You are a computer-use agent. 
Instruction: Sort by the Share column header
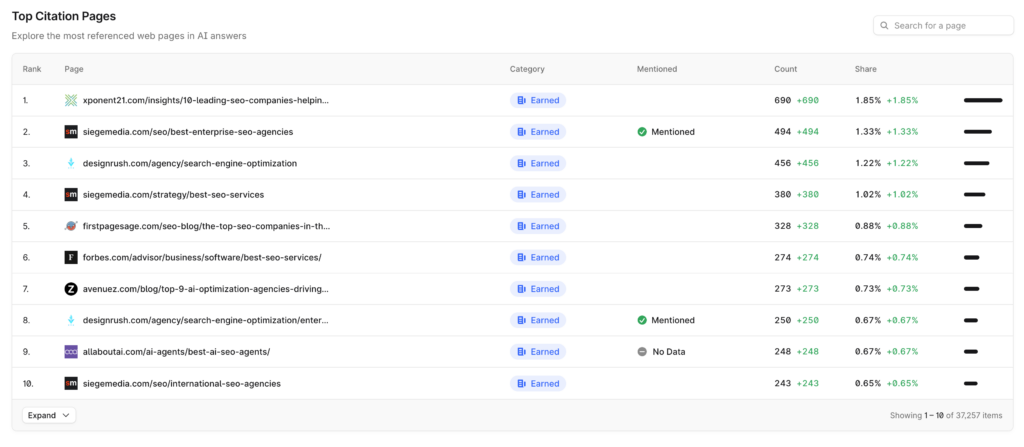[x=865, y=69]
